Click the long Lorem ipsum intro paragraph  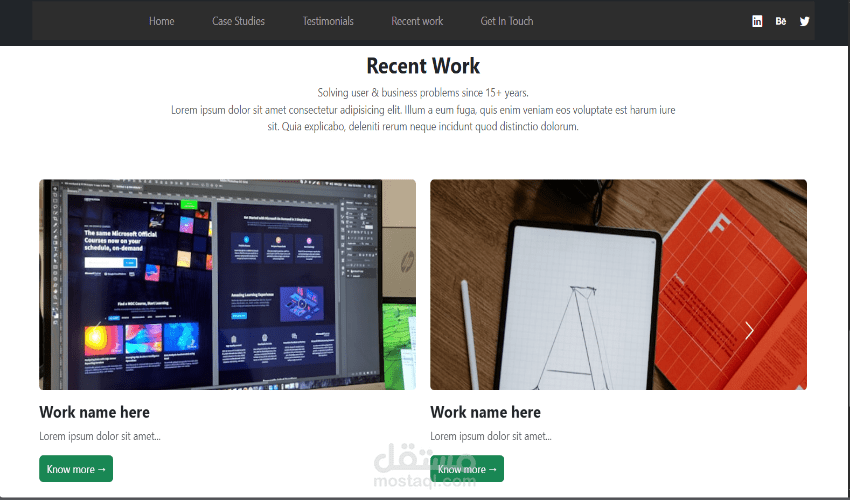423,118
